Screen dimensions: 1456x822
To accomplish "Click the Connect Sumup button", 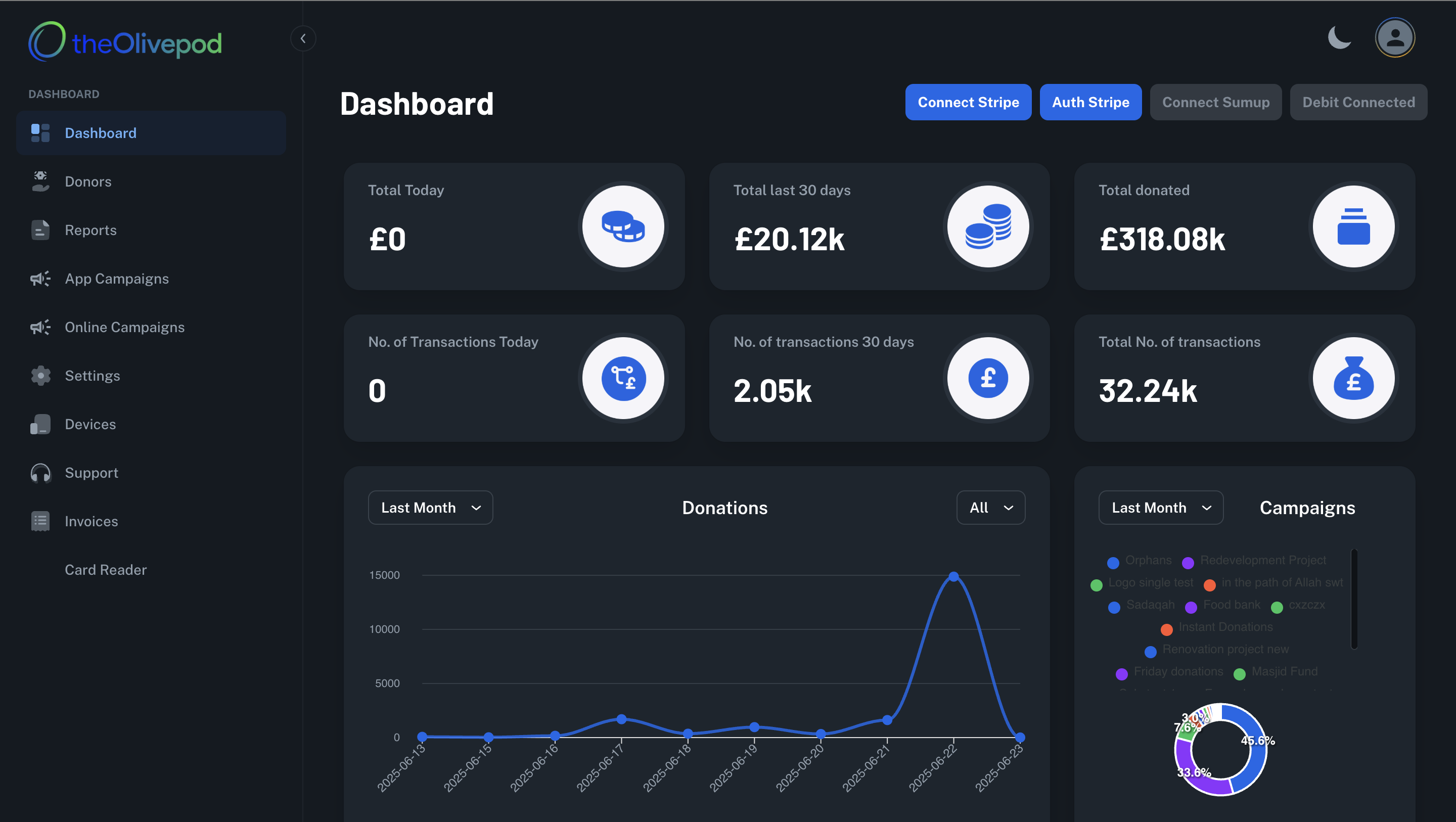I will (1216, 102).
